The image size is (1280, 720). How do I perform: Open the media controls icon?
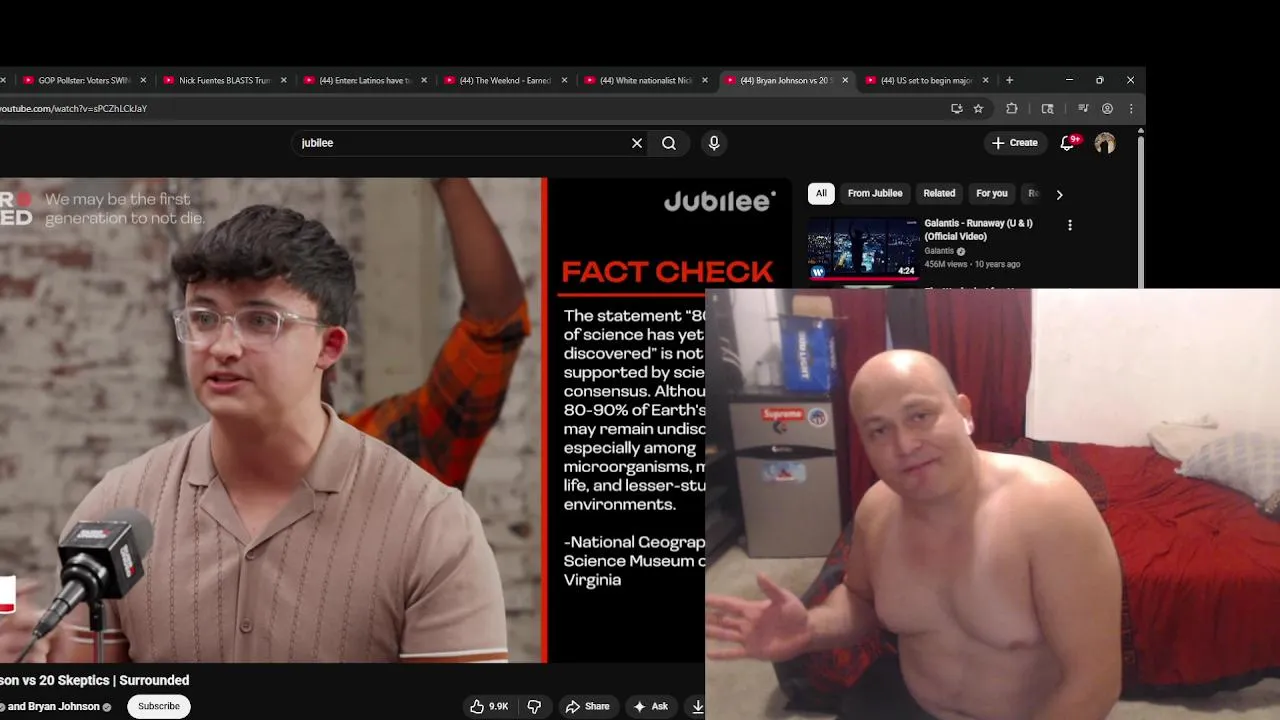click(1083, 108)
